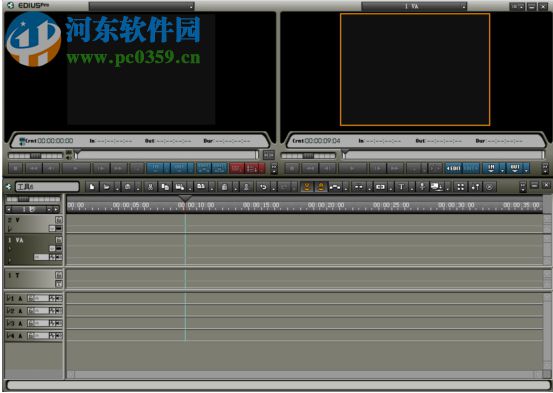This screenshot has height=393, width=553.
Task: Expand the 2 V track header
Action: (x=10, y=229)
